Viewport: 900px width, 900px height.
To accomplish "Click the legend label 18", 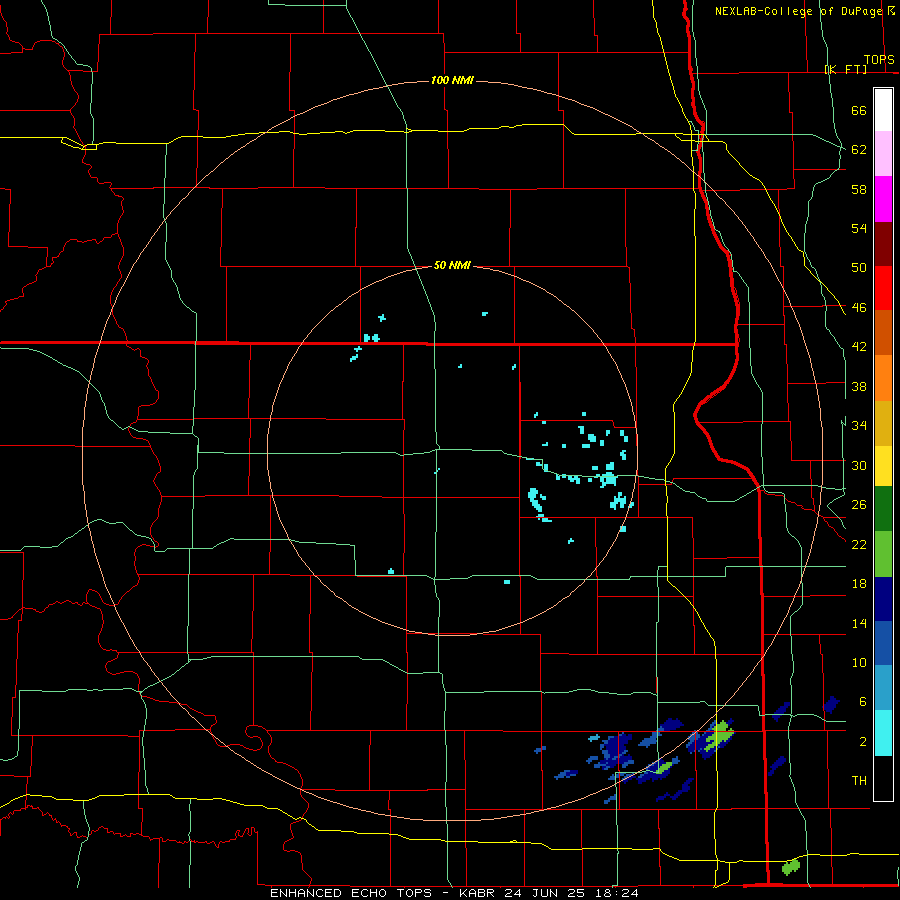I will tap(859, 583).
